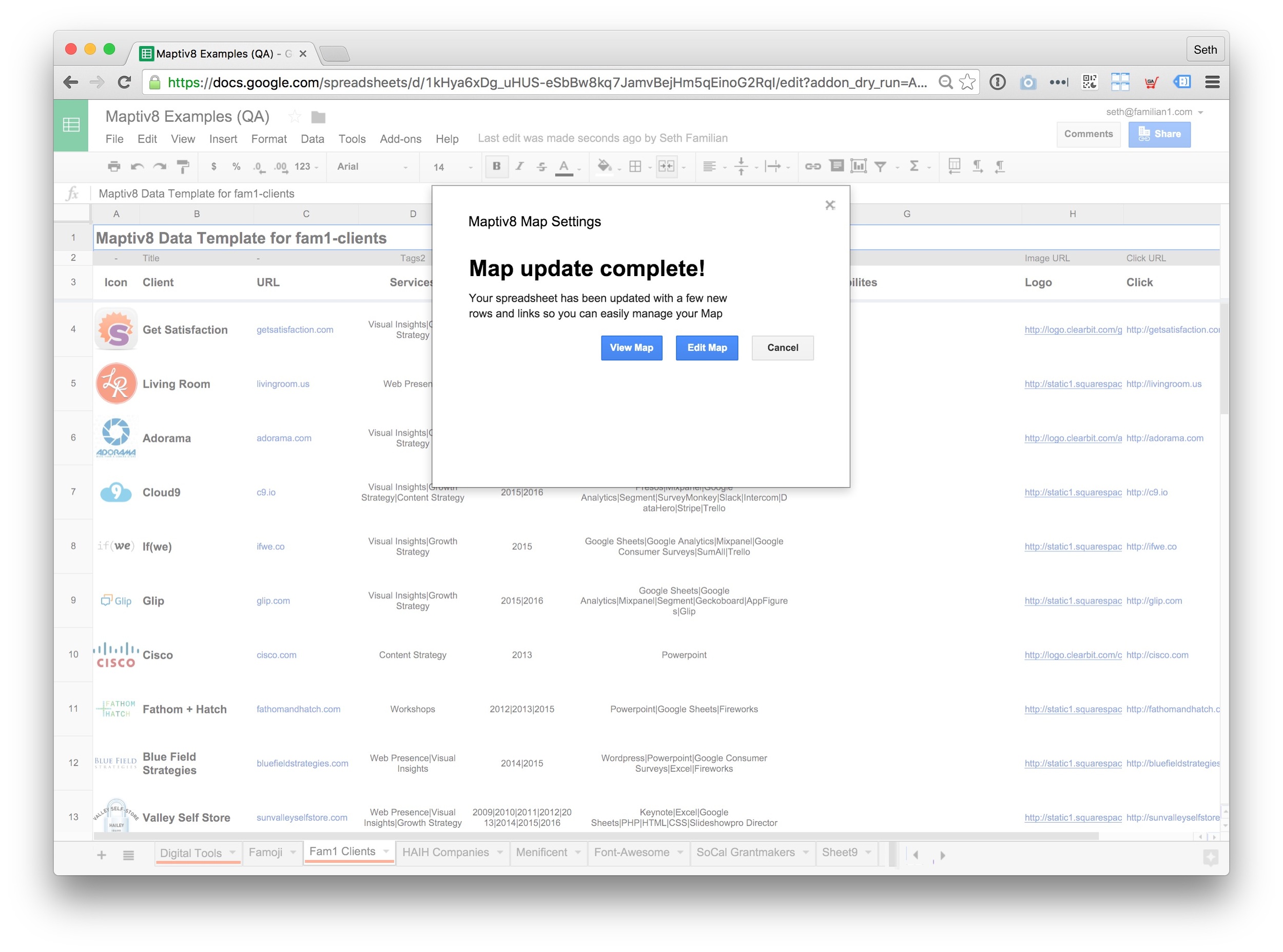Bookmark page with star icon
This screenshot has height=952, width=1283.
tap(967, 82)
